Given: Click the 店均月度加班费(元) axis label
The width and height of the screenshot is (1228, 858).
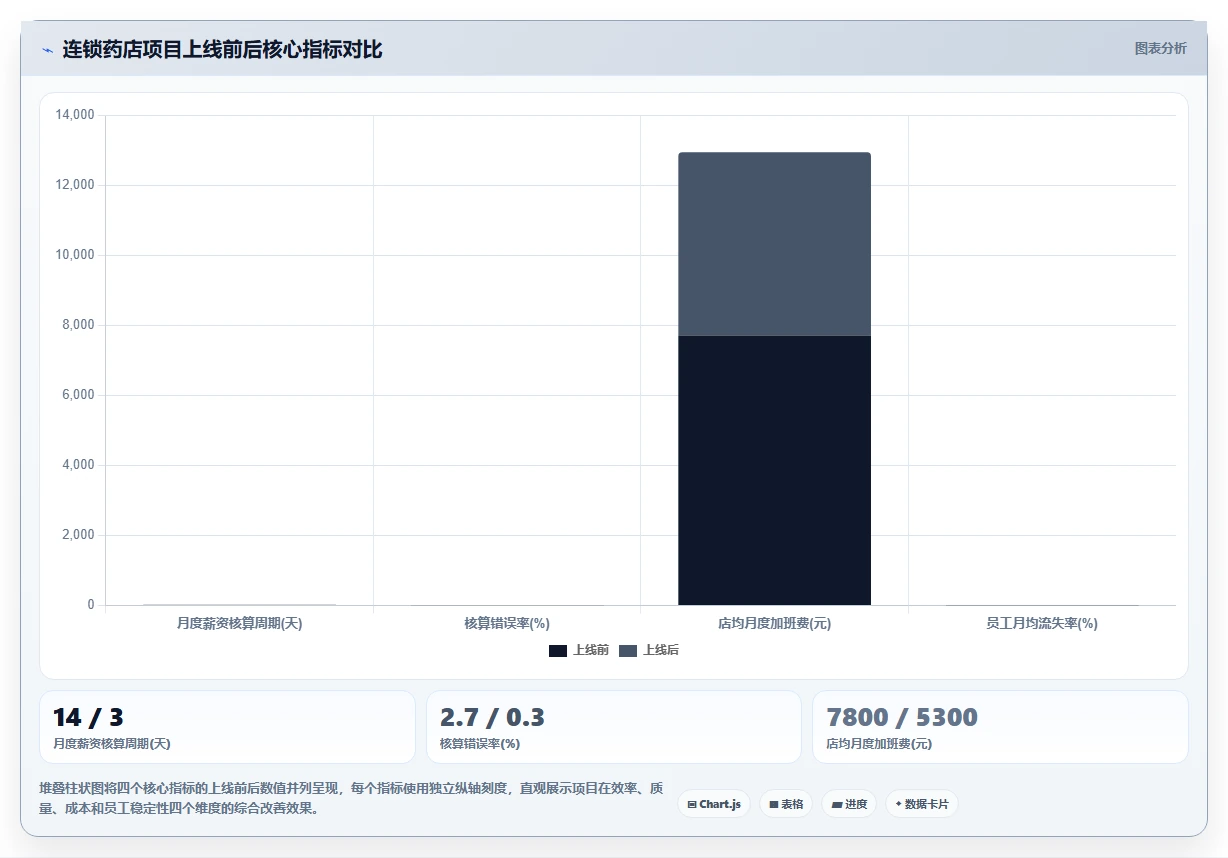Looking at the screenshot, I should (x=774, y=623).
